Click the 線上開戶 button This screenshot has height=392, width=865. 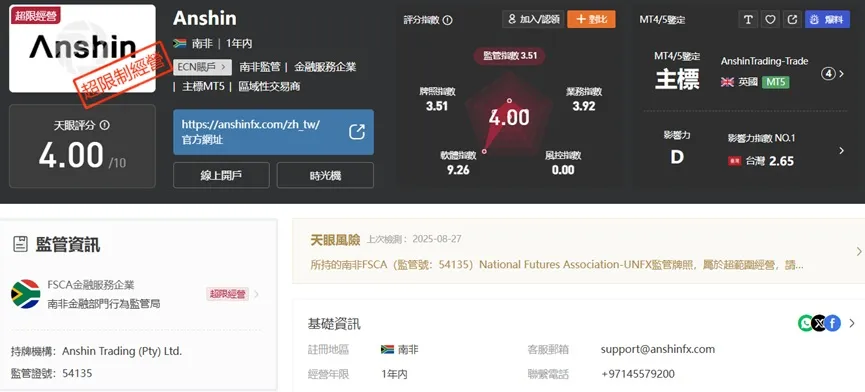(x=221, y=175)
